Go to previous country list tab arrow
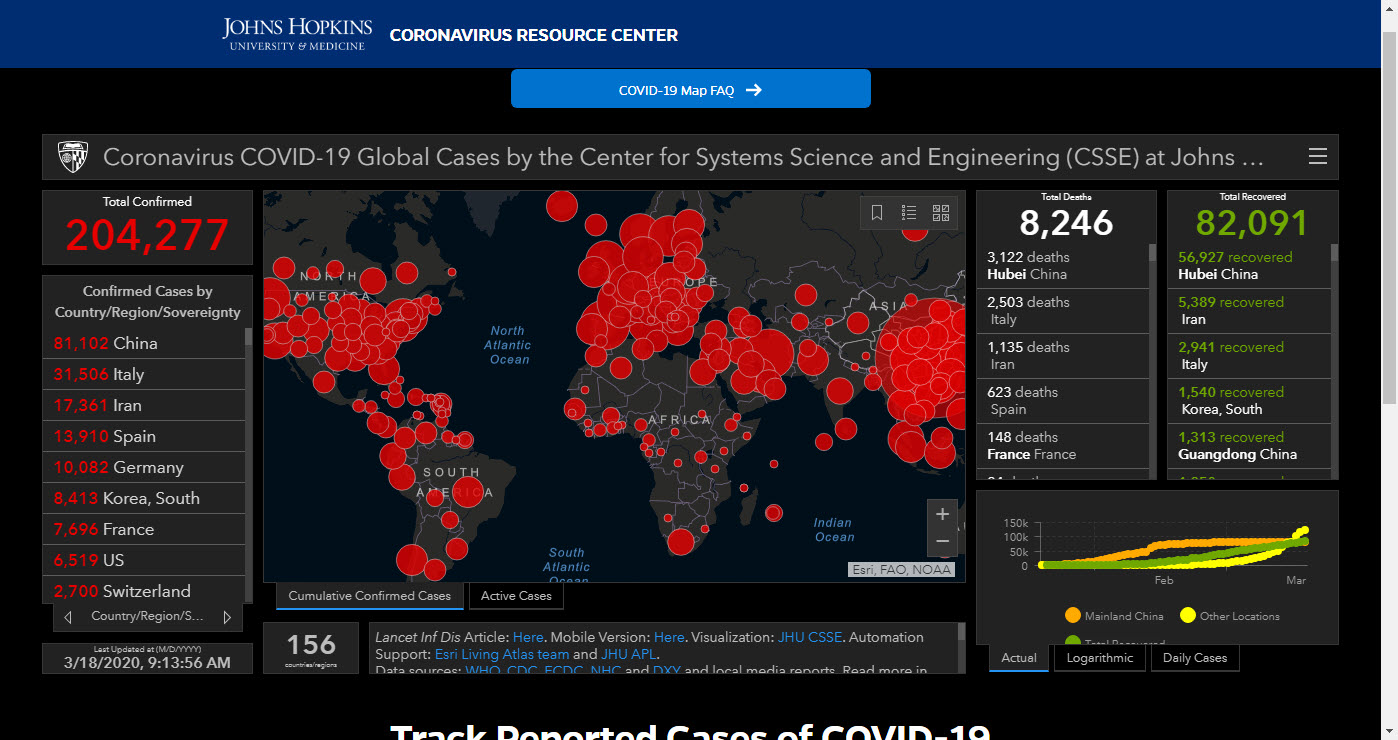This screenshot has height=740, width=1398. [x=68, y=617]
